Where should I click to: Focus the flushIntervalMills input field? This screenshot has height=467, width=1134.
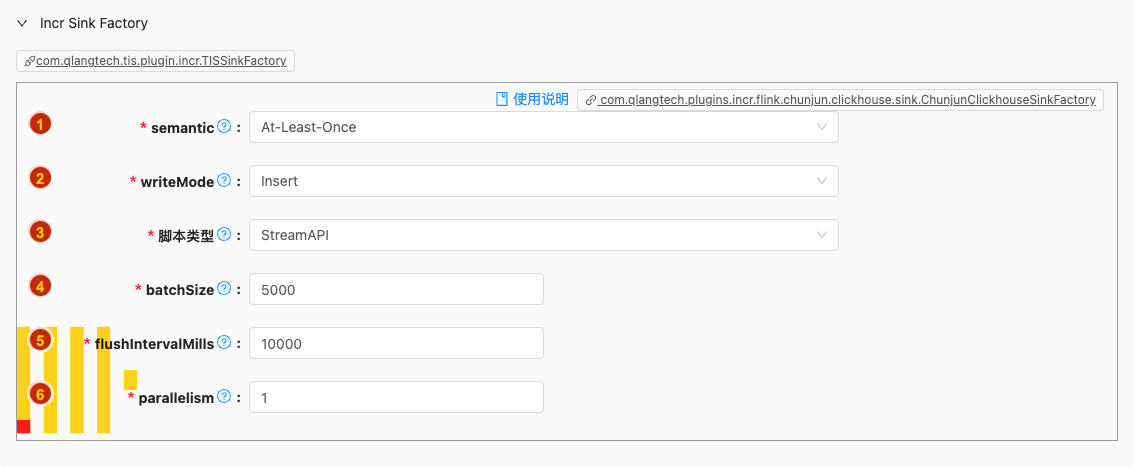(x=396, y=343)
